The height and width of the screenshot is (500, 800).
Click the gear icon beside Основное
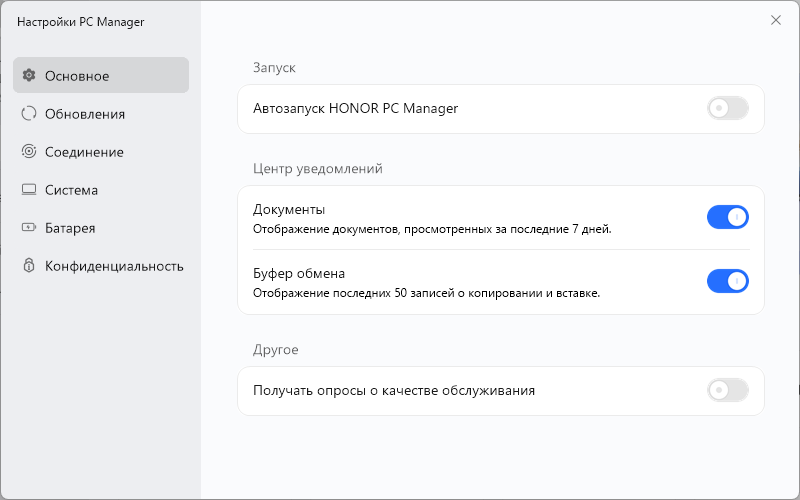point(29,75)
